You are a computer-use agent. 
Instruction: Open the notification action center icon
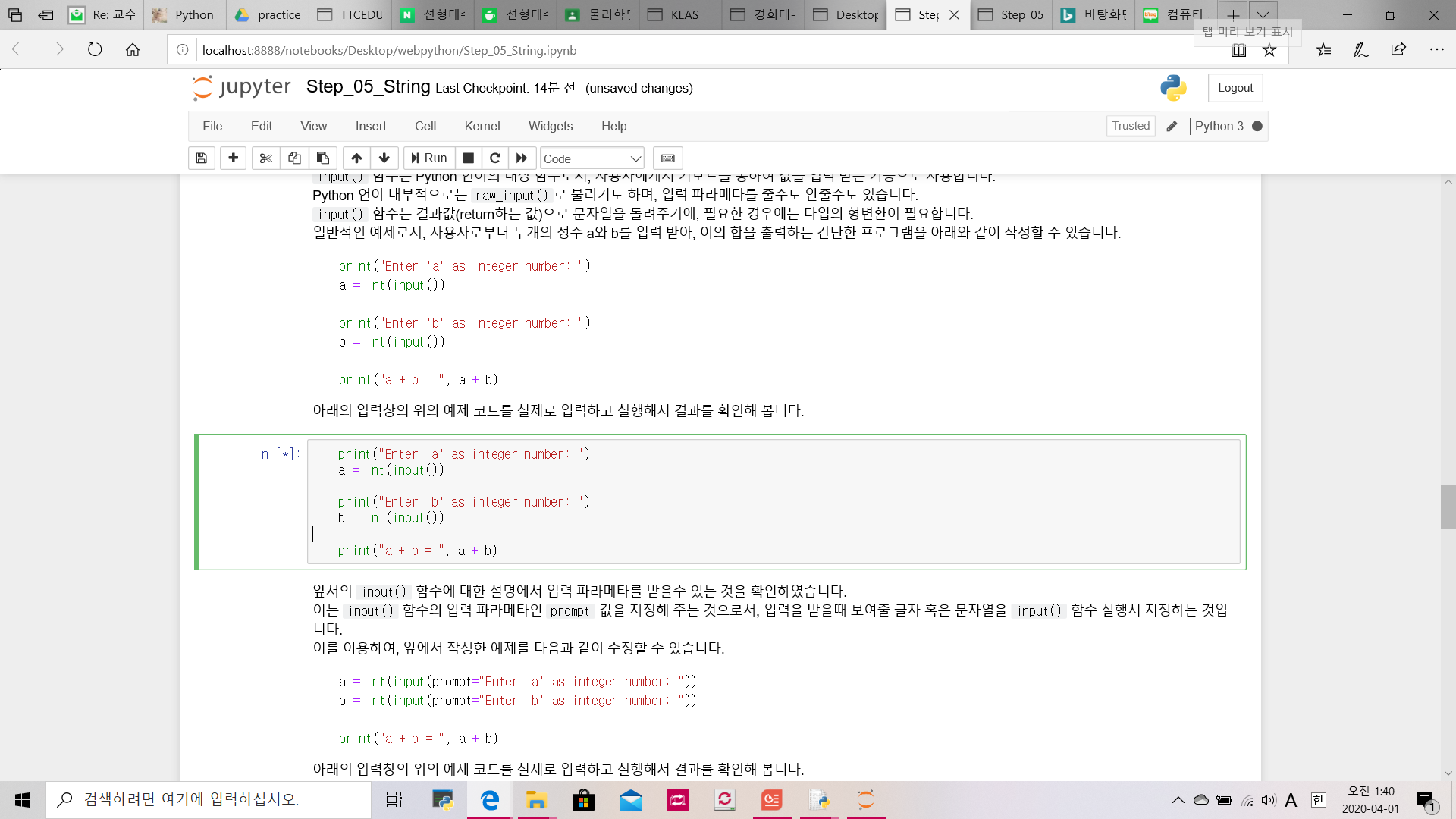click(x=1426, y=801)
